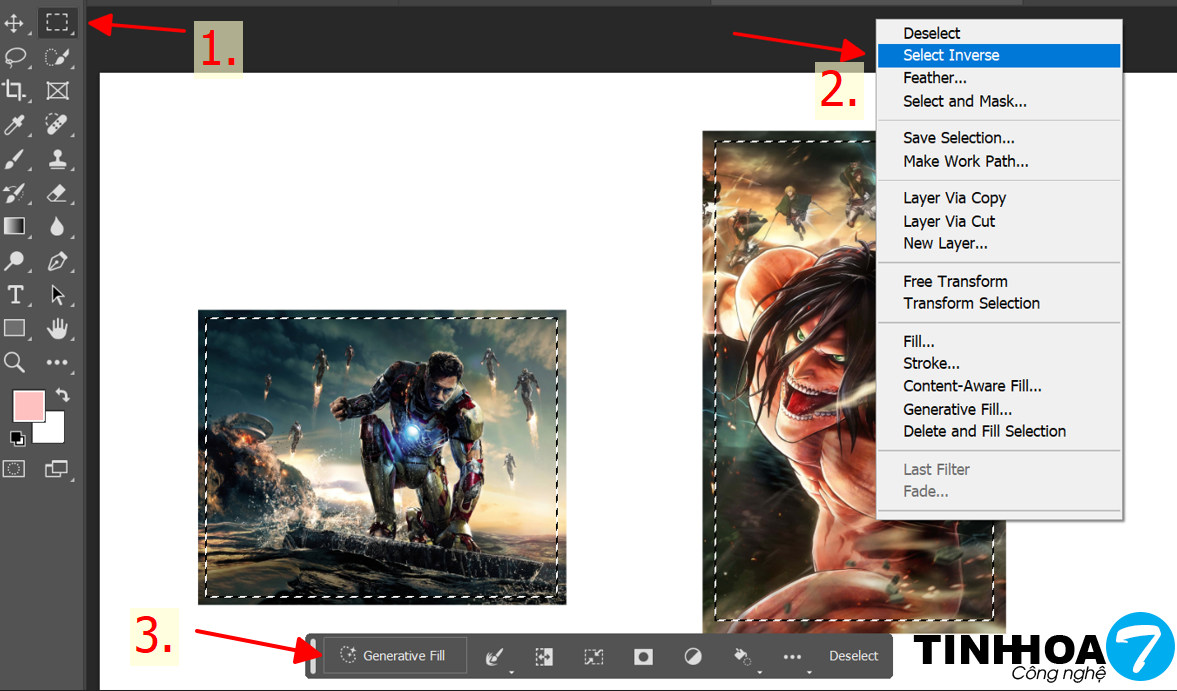Viewport: 1177px width, 691px height.
Task: Pick the Pen tool
Action: point(57,262)
